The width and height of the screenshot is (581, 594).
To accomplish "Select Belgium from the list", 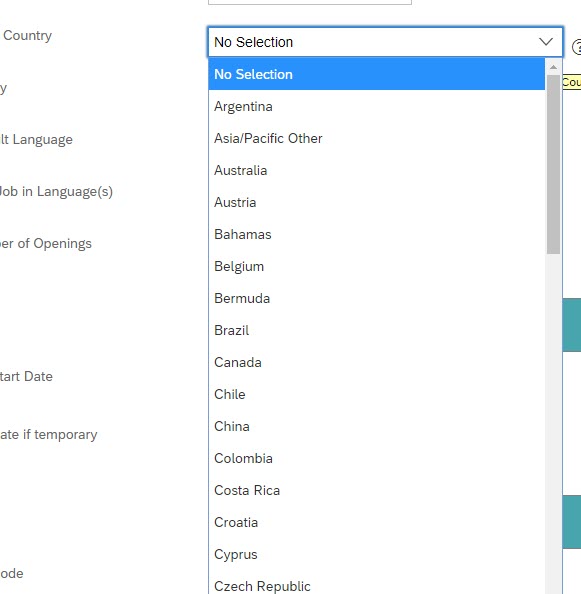I will coord(376,266).
